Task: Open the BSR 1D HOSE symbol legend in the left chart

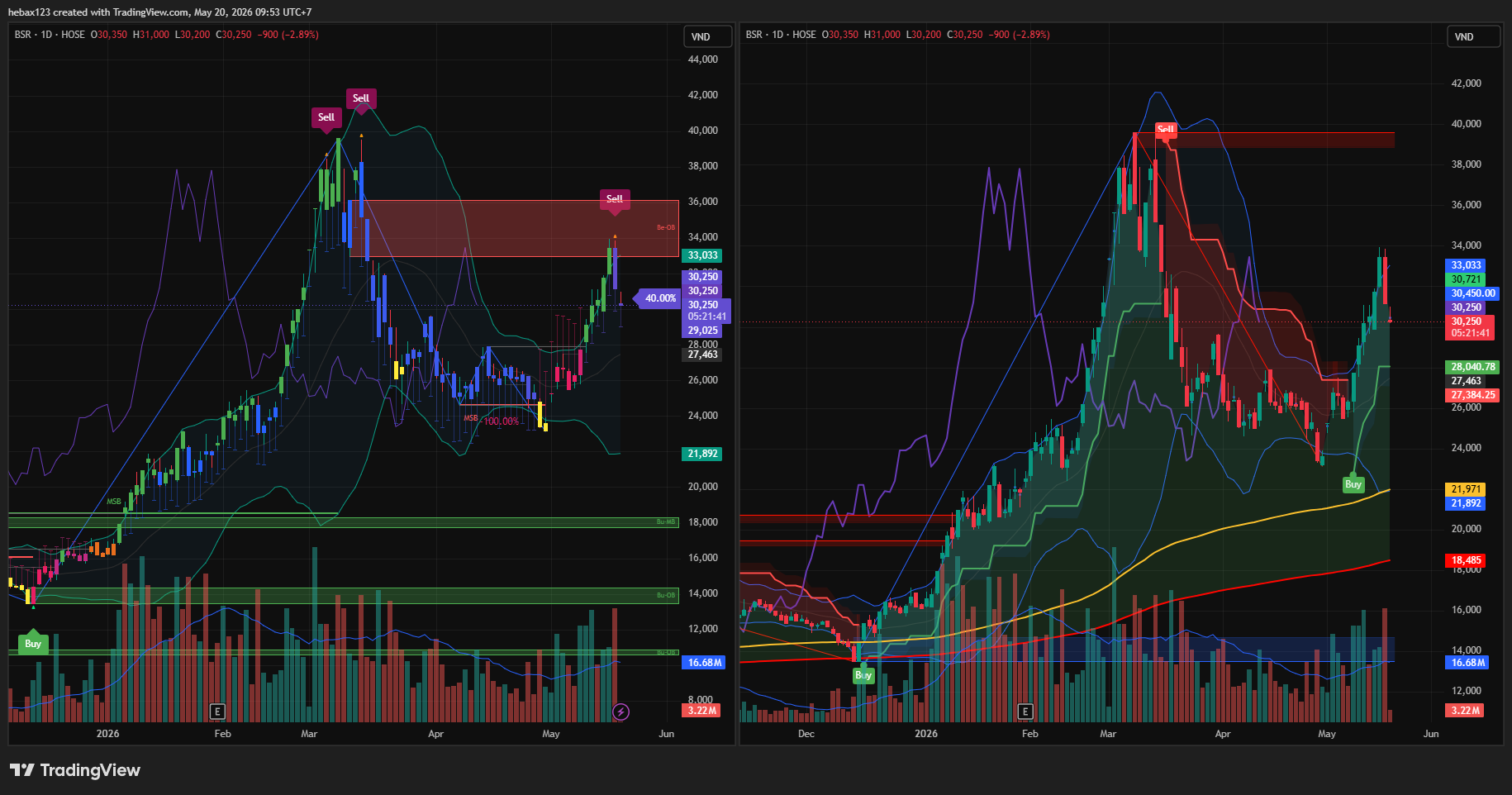Action: coord(50,35)
